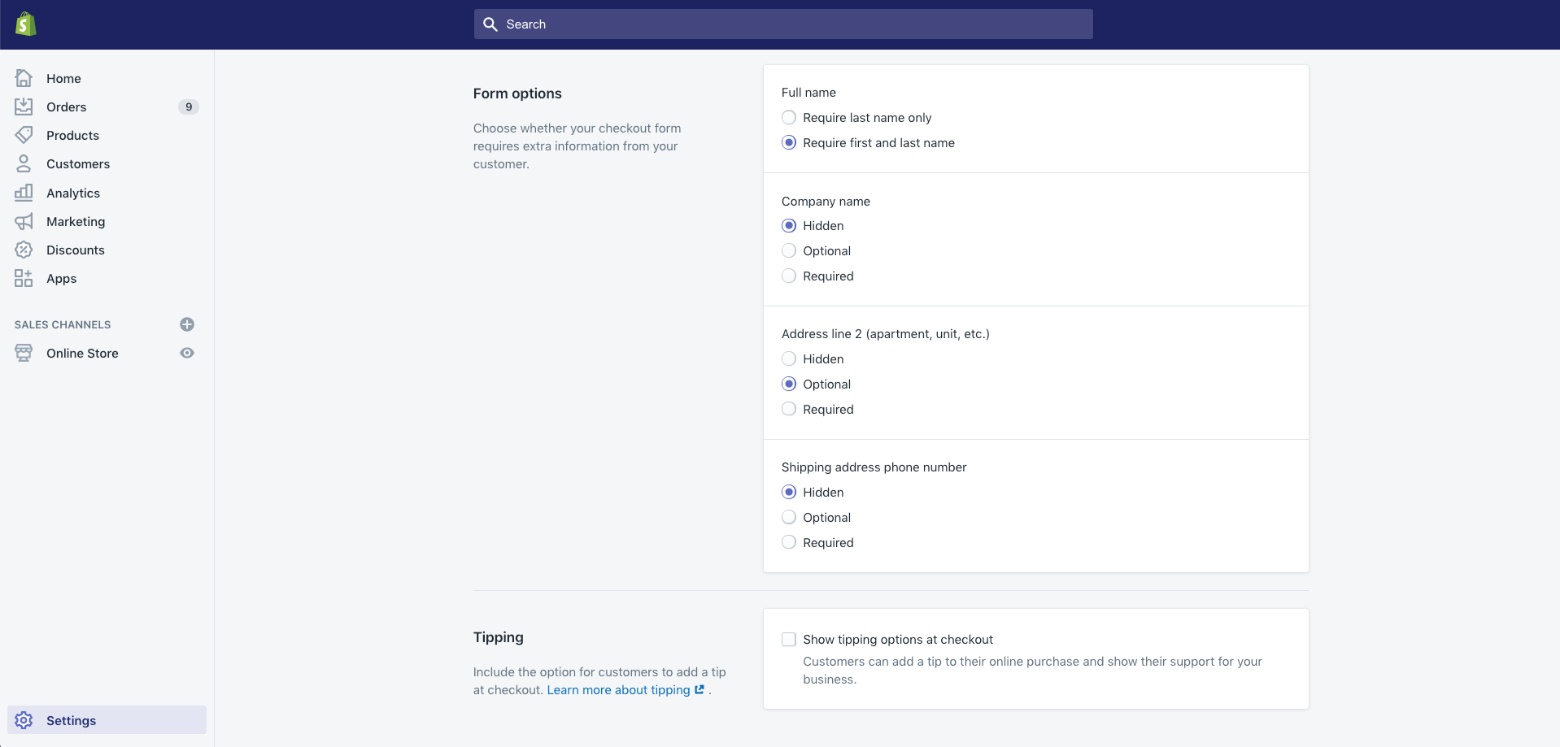View Online Store with eye icon

pyautogui.click(x=187, y=353)
